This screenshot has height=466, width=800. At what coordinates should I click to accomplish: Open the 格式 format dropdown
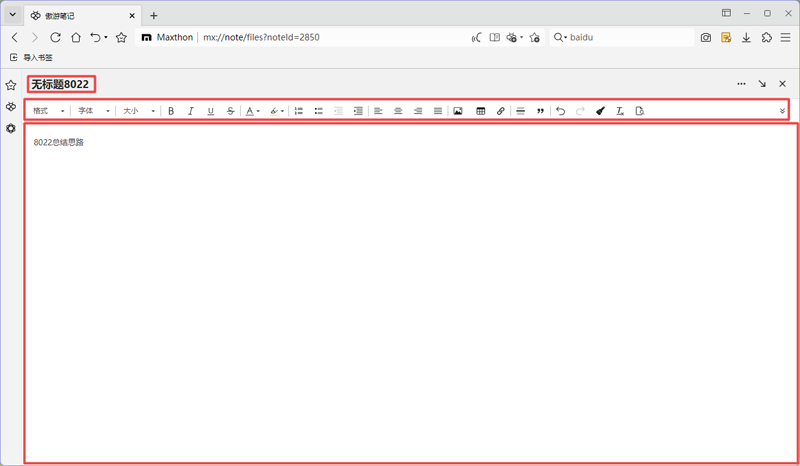(x=48, y=111)
